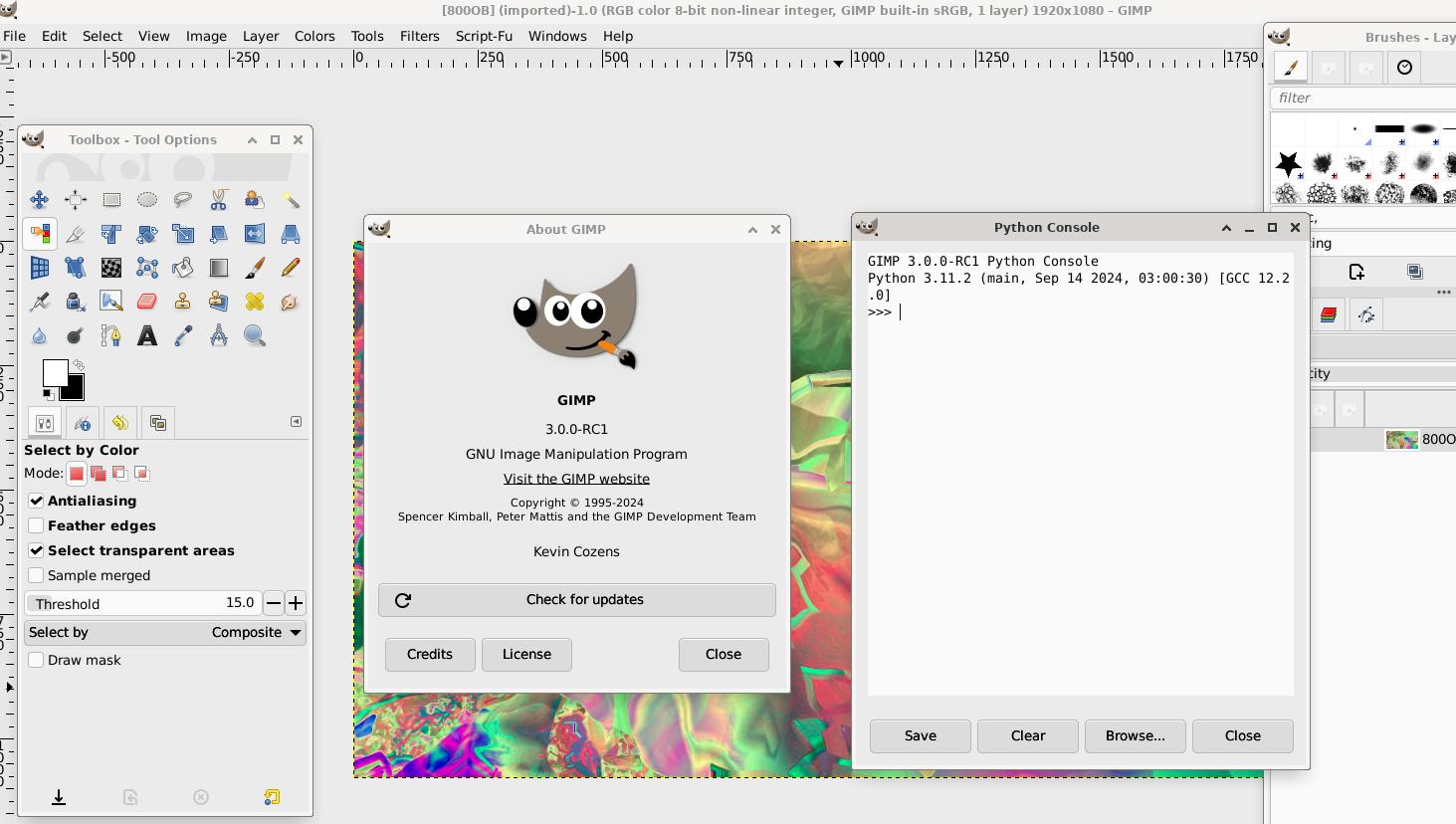This screenshot has width=1456, height=824.
Task: Pick the Pencil tool
Action: pos(291,268)
